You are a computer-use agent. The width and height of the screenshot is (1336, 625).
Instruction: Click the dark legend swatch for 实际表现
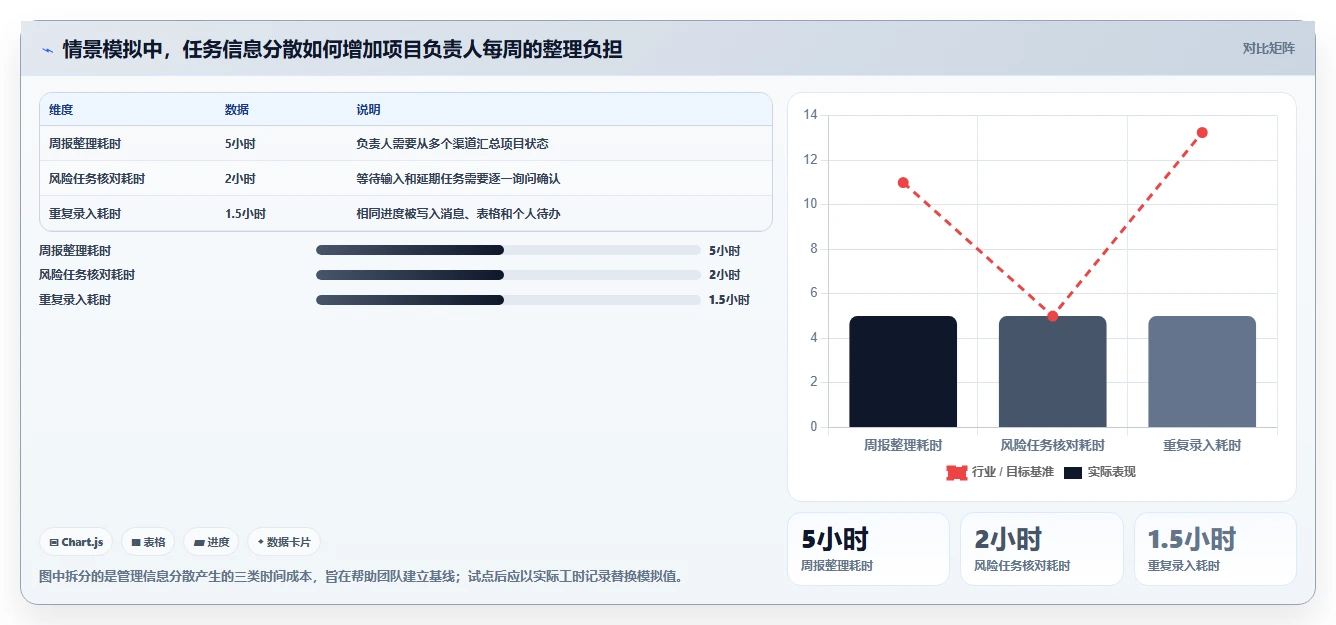tap(1073, 472)
